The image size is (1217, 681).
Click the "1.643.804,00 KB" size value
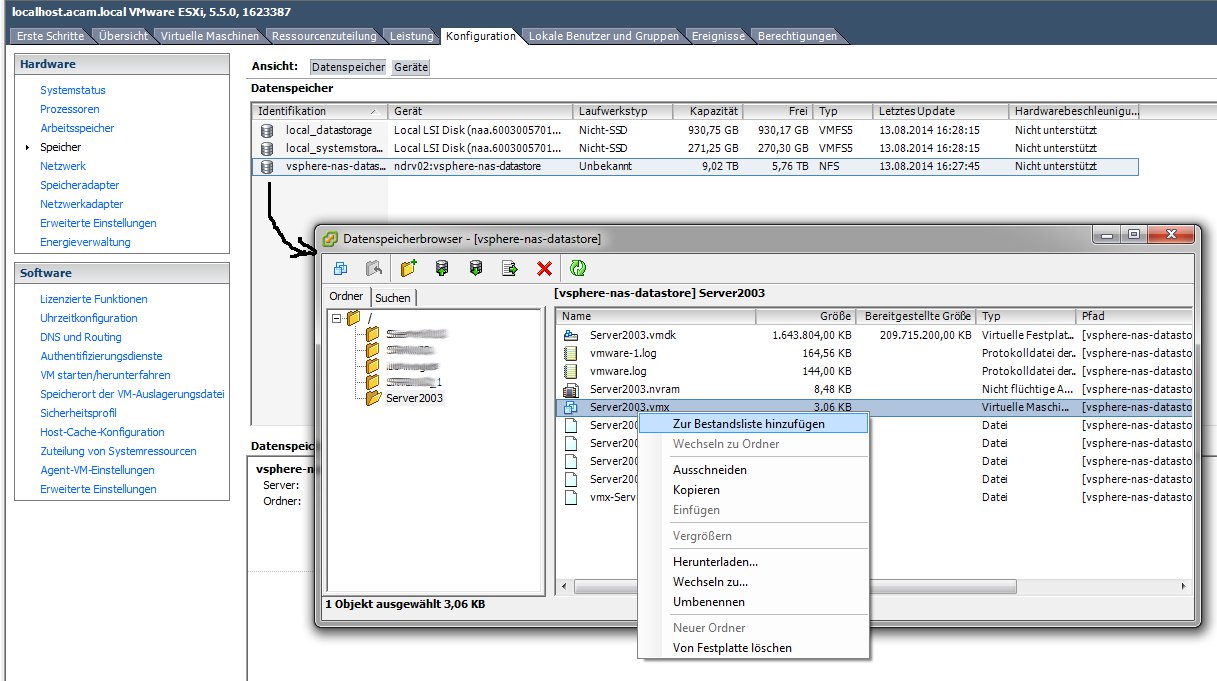(812, 335)
